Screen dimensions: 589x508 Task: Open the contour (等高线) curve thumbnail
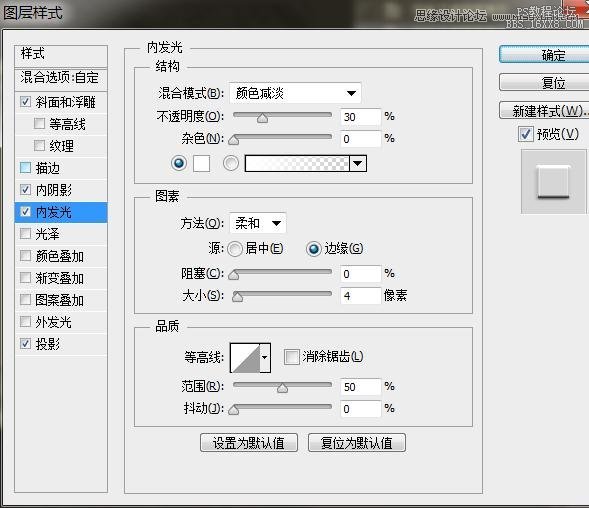tap(245, 357)
